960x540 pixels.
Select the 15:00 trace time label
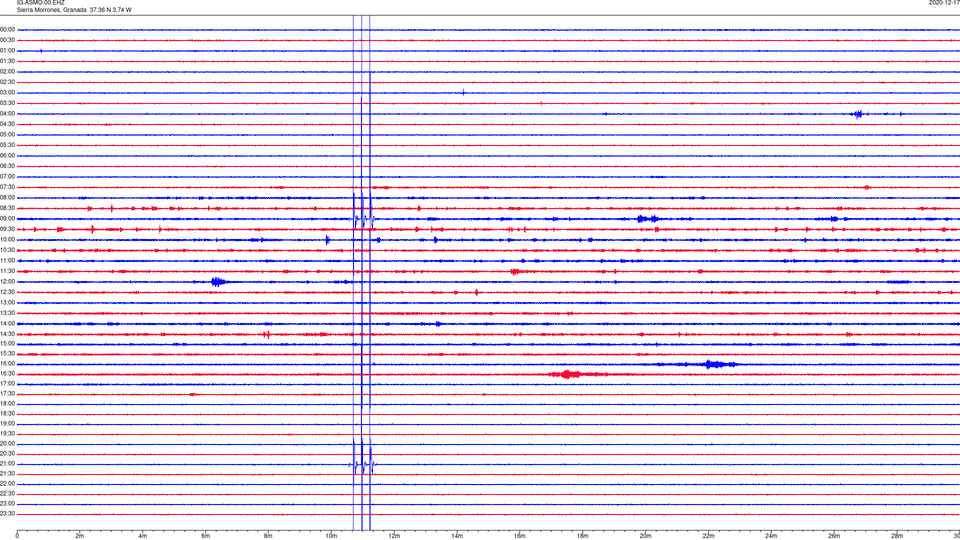7,343
